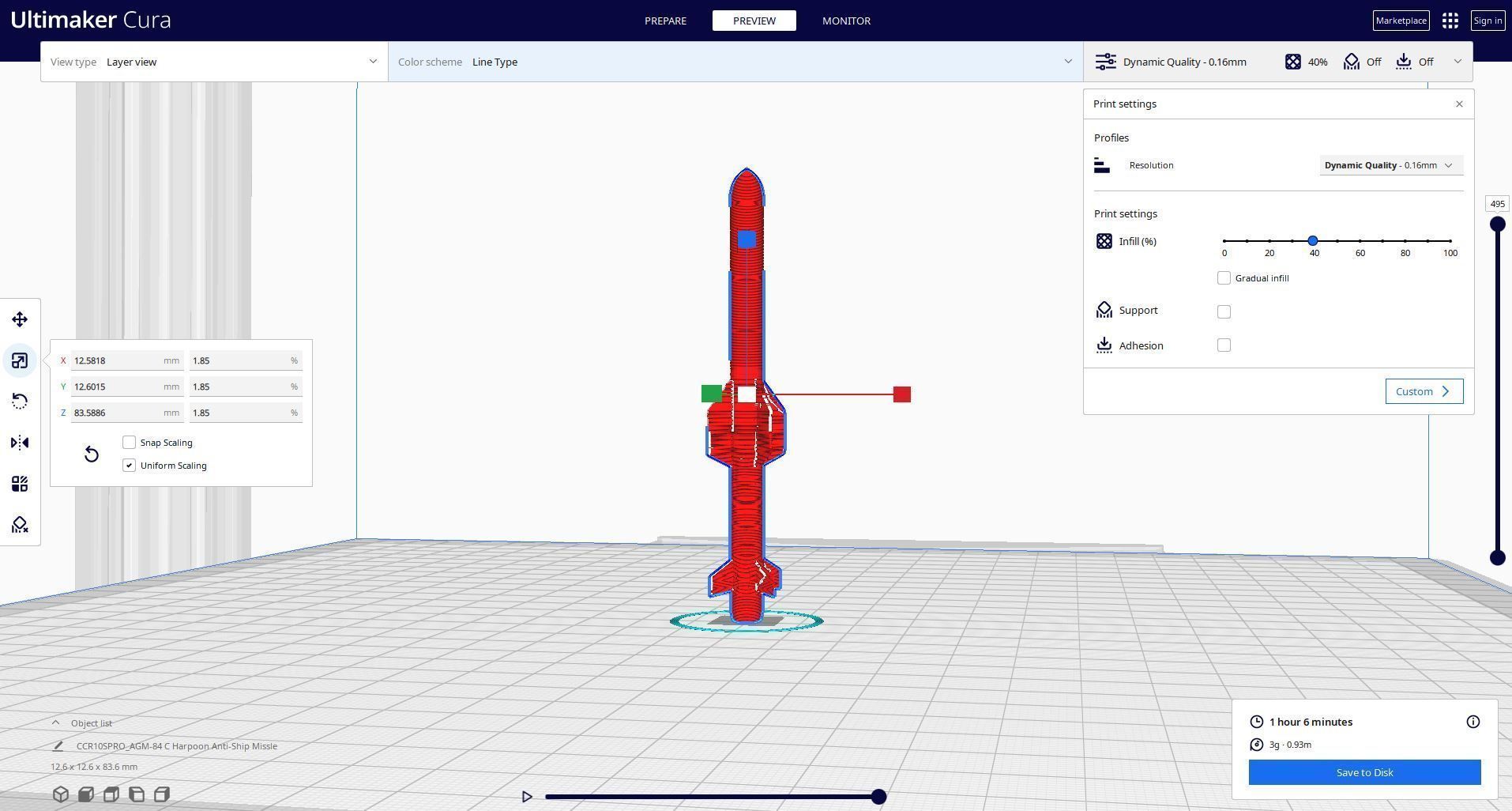The height and width of the screenshot is (811, 1512).
Task: Enable Snap Scaling checkbox
Action: (x=130, y=443)
